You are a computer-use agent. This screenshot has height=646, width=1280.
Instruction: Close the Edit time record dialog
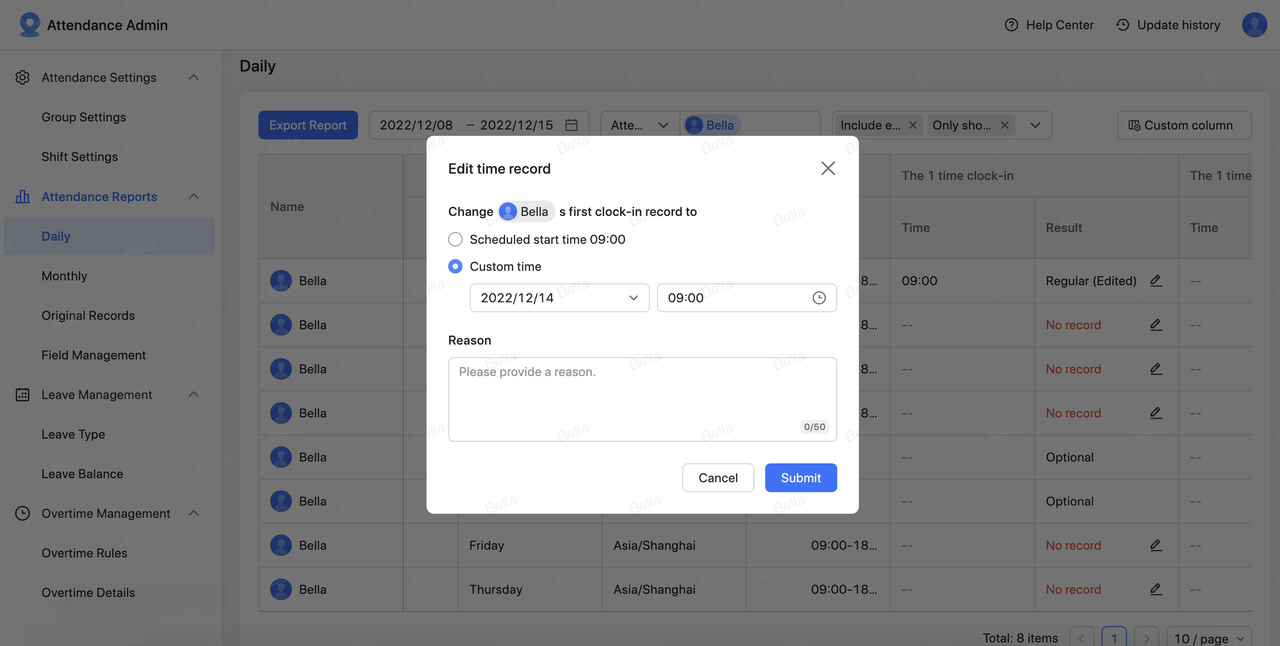[828, 169]
